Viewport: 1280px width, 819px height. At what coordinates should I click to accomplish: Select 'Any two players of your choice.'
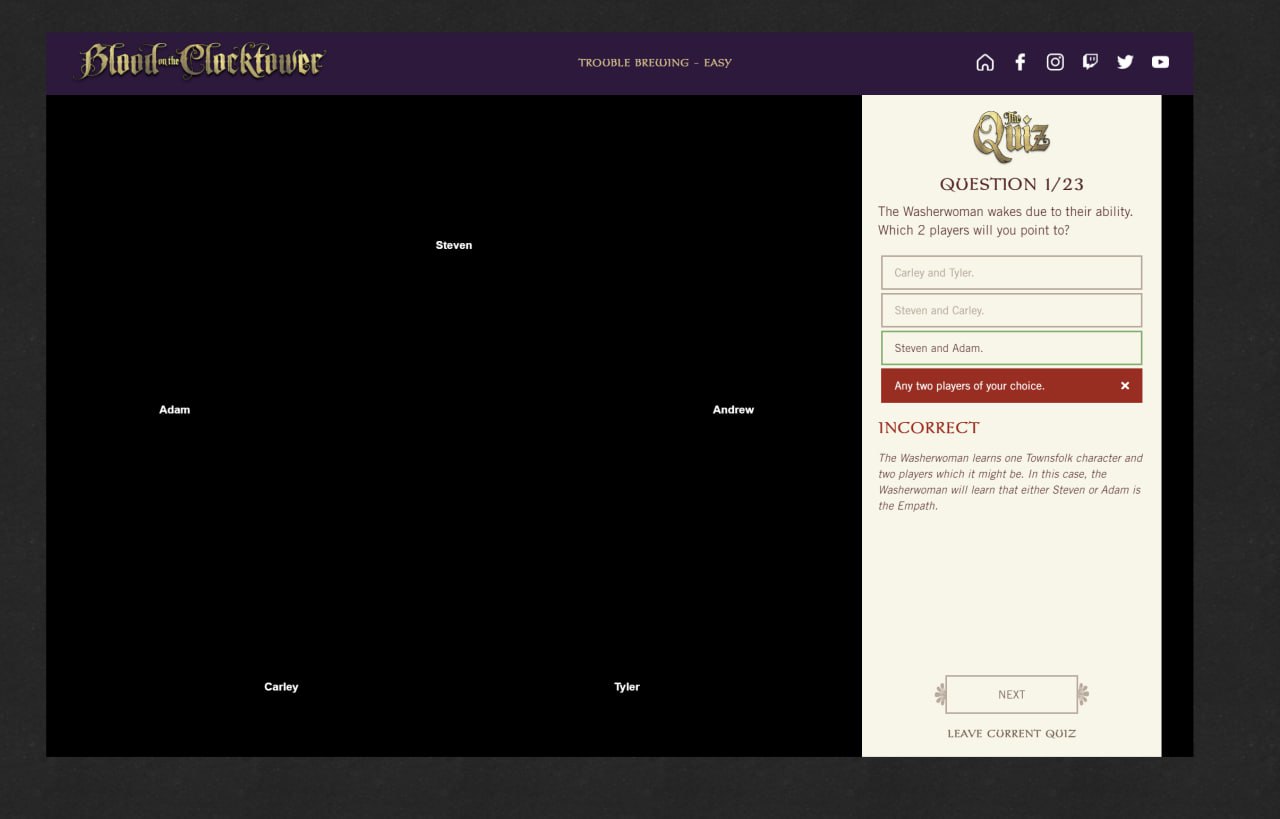(990, 386)
